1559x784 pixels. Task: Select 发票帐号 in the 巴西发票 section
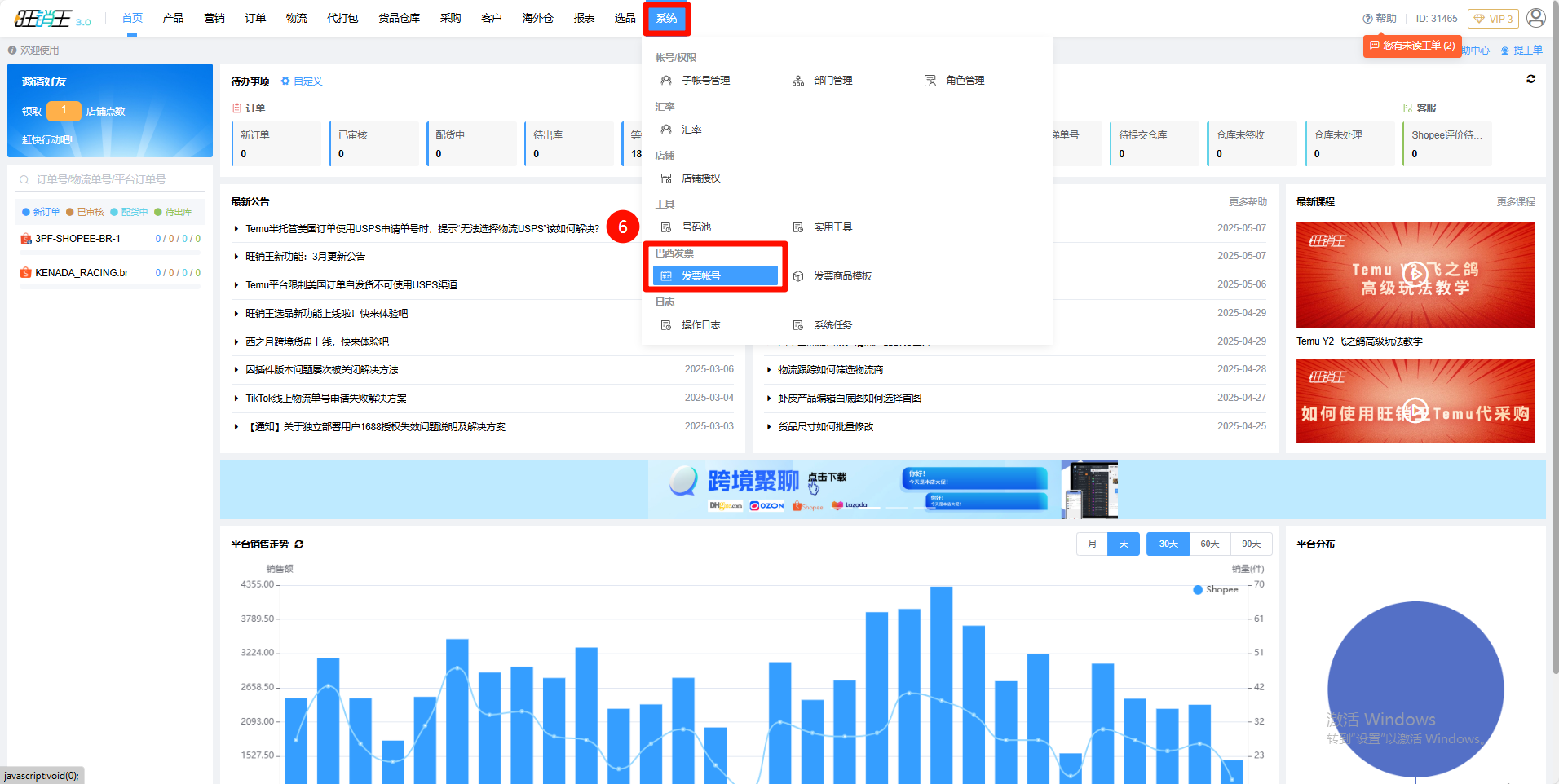coord(715,276)
